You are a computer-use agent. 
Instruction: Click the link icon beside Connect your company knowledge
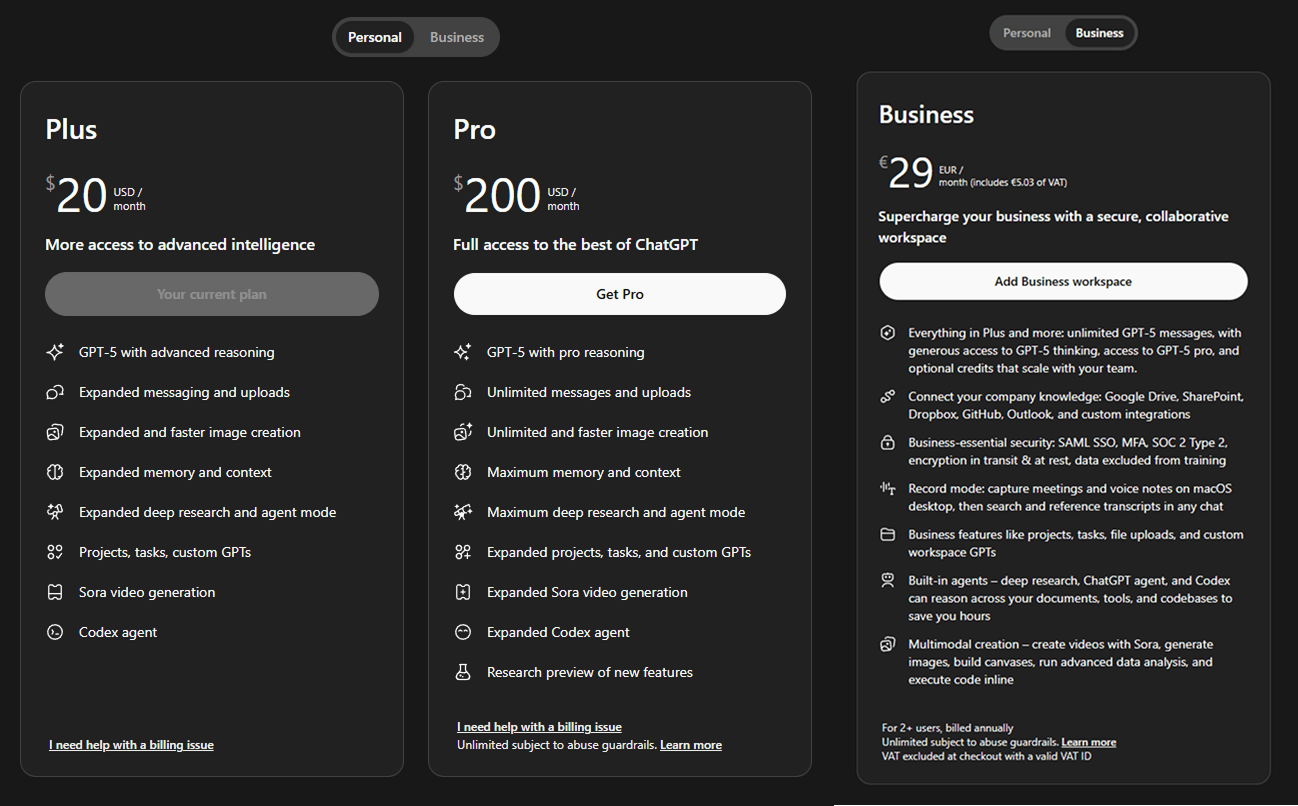click(x=887, y=397)
